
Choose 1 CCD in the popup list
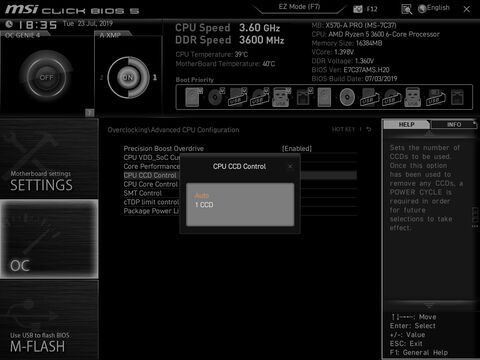(x=204, y=205)
